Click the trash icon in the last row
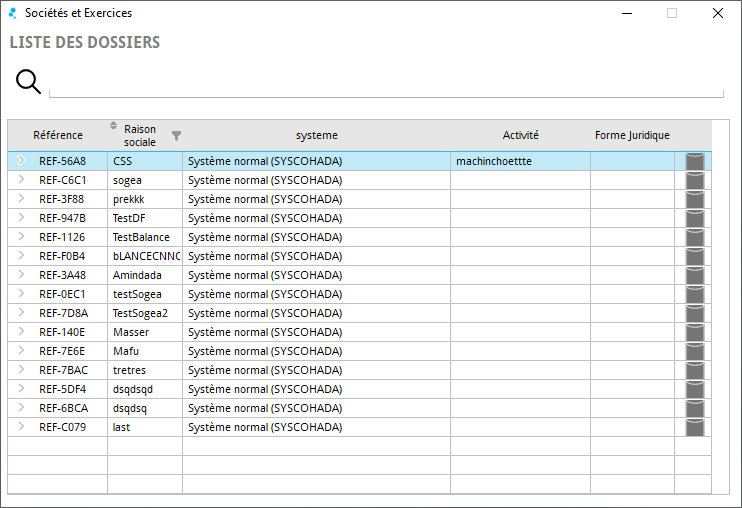Image resolution: width=742 pixels, height=508 pixels. [x=694, y=427]
